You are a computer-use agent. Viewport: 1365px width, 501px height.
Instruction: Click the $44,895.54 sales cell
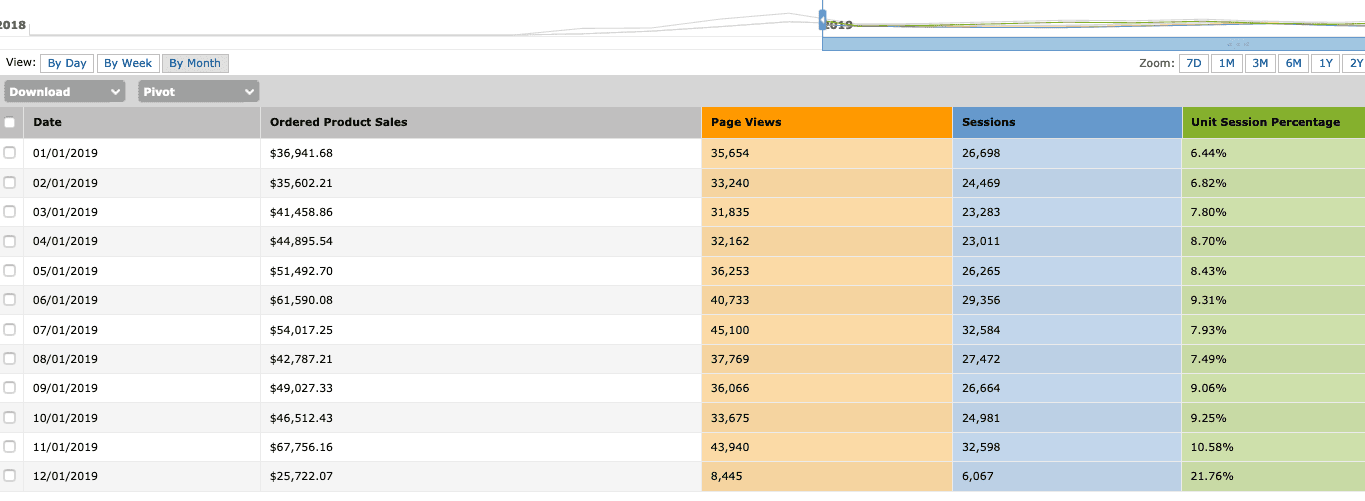click(481, 241)
